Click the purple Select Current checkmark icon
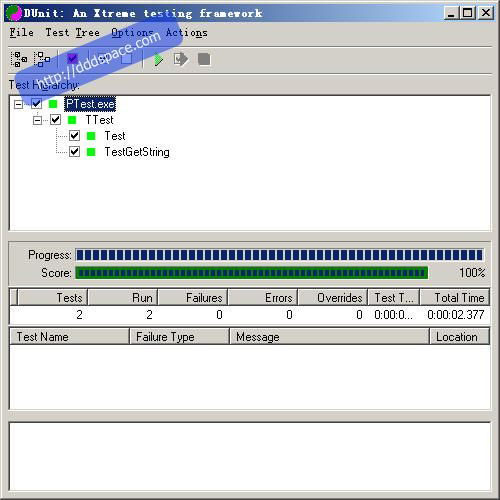Viewport: 500px width, 500px height. click(72, 59)
